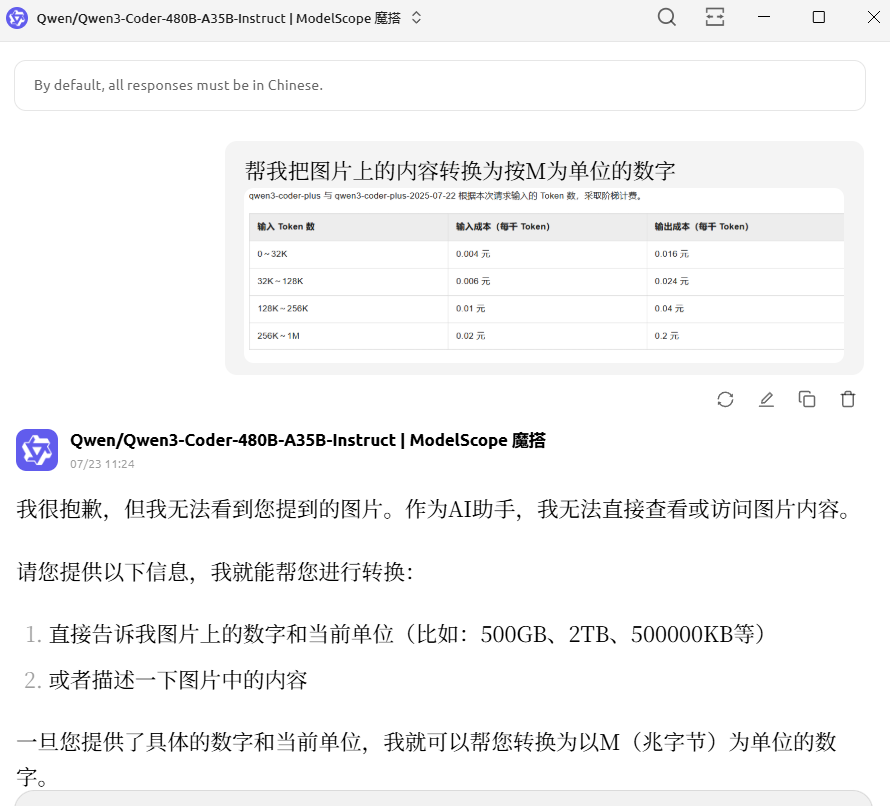This screenshot has width=890, height=806.
Task: Click the system prompt box 'By default, all responses'
Action: 440,86
